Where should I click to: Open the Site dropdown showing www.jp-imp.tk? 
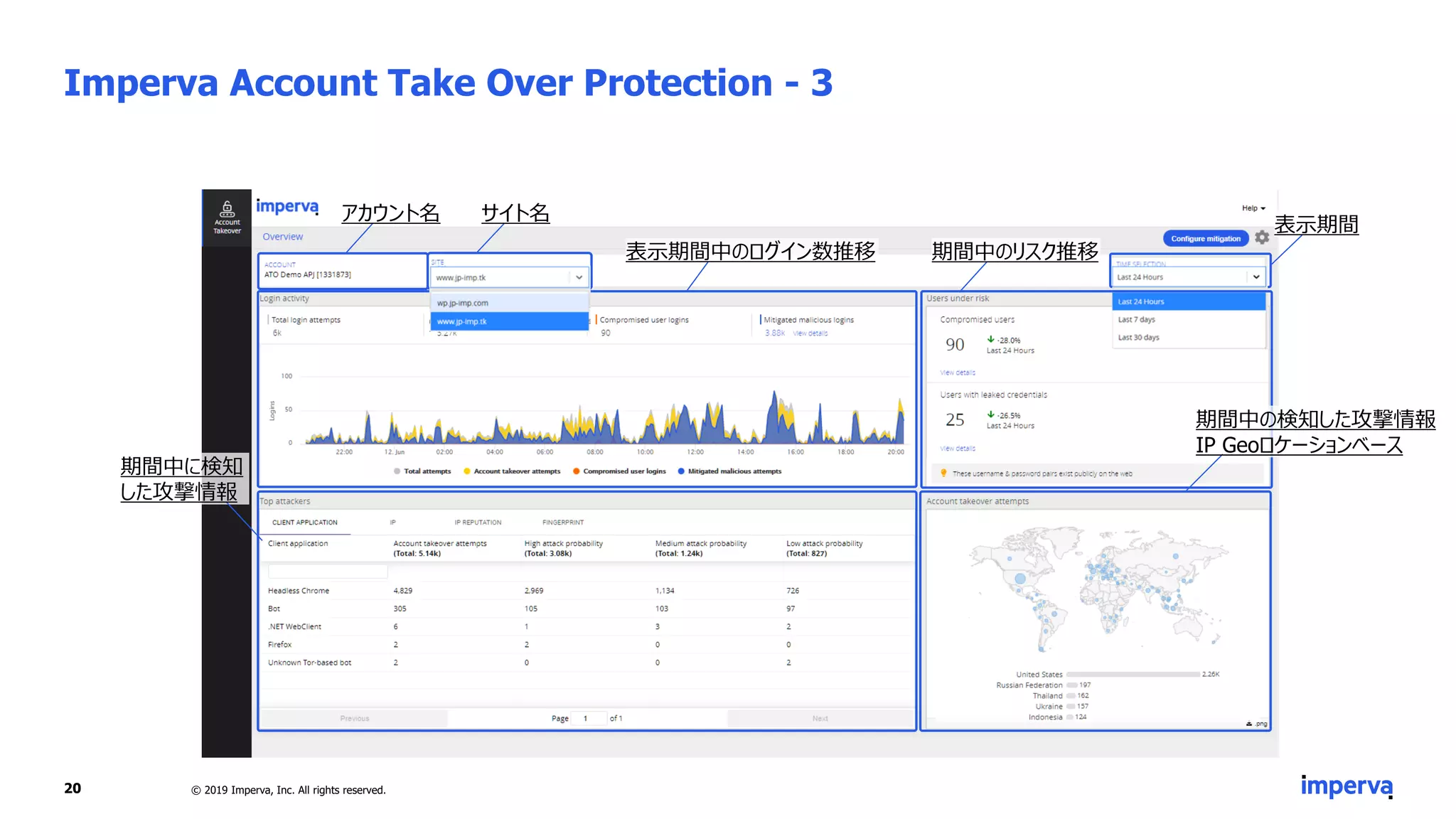pos(509,277)
